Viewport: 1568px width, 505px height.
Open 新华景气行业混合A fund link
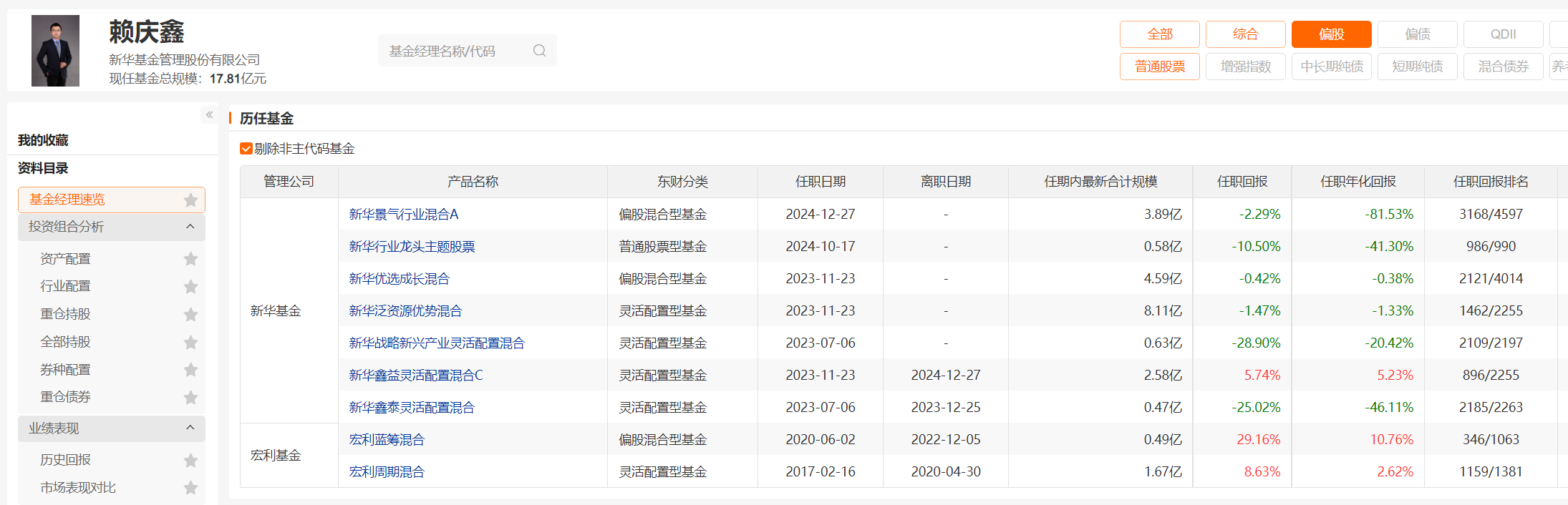point(404,214)
